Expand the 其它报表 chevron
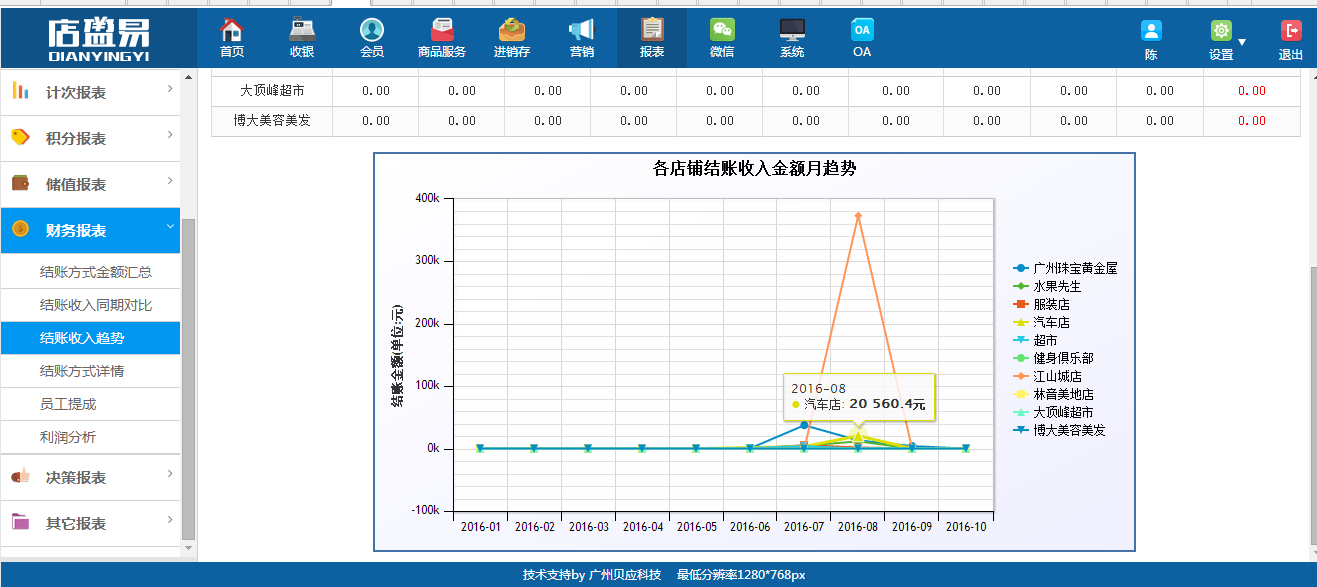This screenshot has height=587, width=1317. point(170,520)
